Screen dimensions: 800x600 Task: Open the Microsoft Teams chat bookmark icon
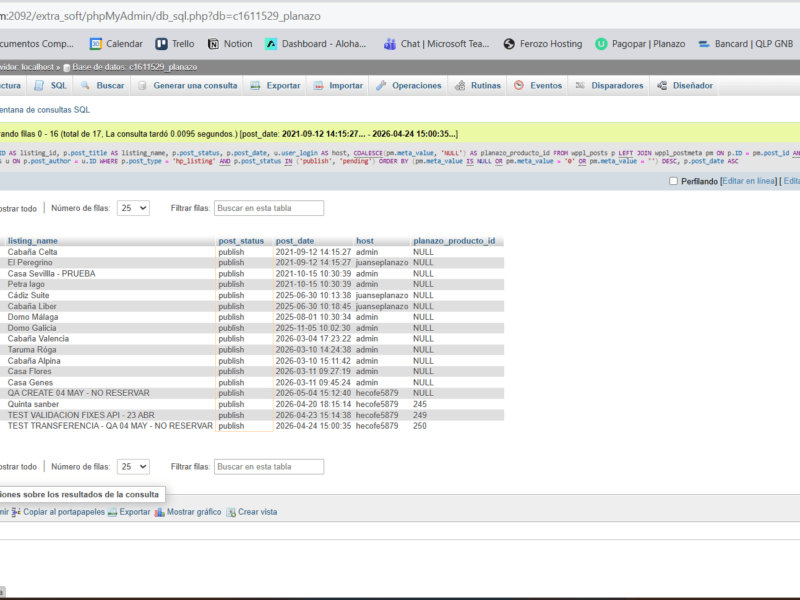(x=390, y=44)
